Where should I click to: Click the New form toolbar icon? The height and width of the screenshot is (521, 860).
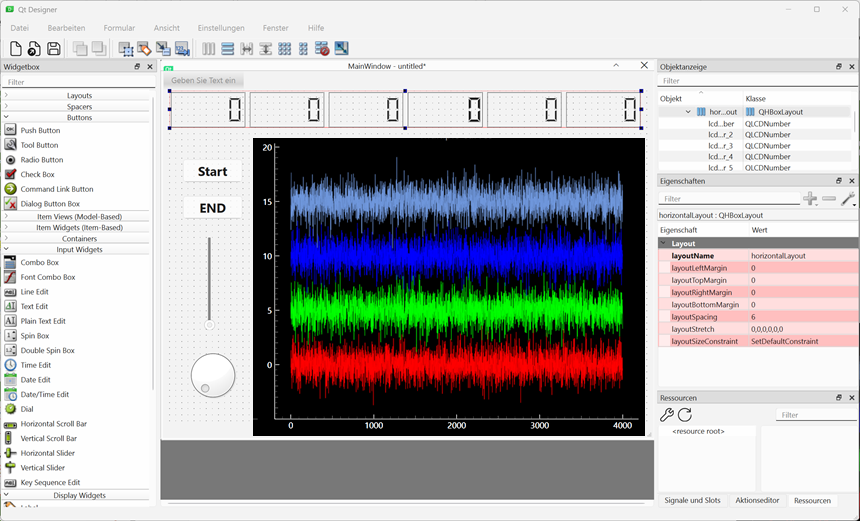(x=16, y=49)
